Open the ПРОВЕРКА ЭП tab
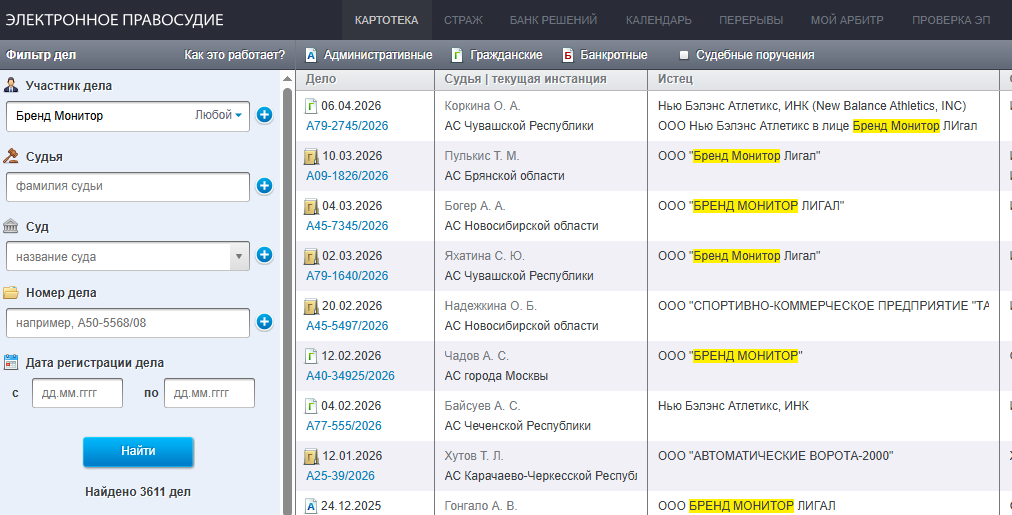 [x=951, y=20]
